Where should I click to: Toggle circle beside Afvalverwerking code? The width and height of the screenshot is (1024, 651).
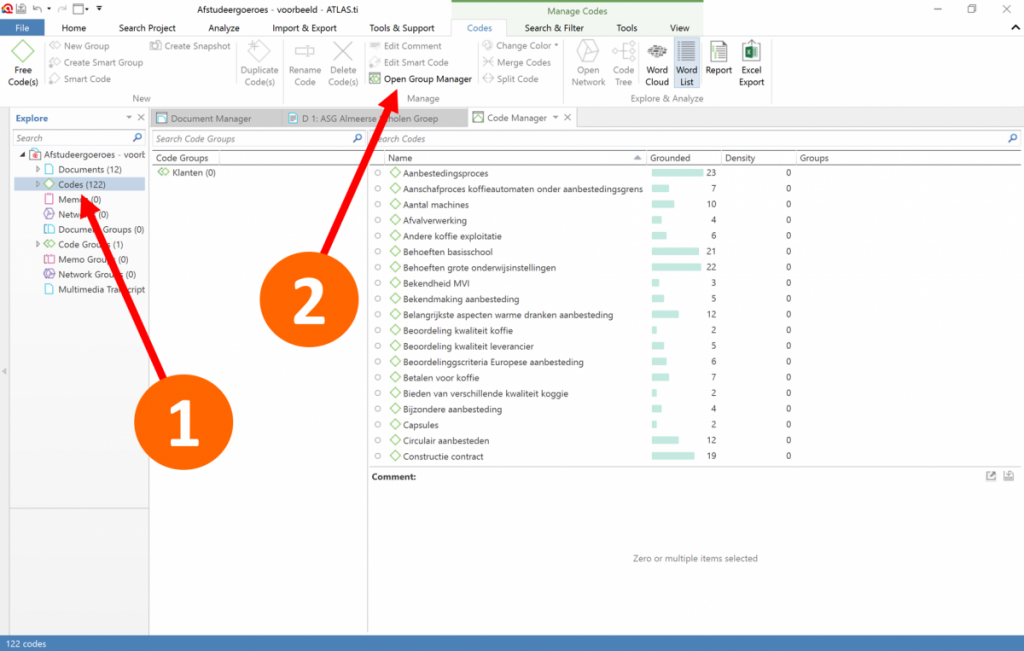(x=378, y=220)
